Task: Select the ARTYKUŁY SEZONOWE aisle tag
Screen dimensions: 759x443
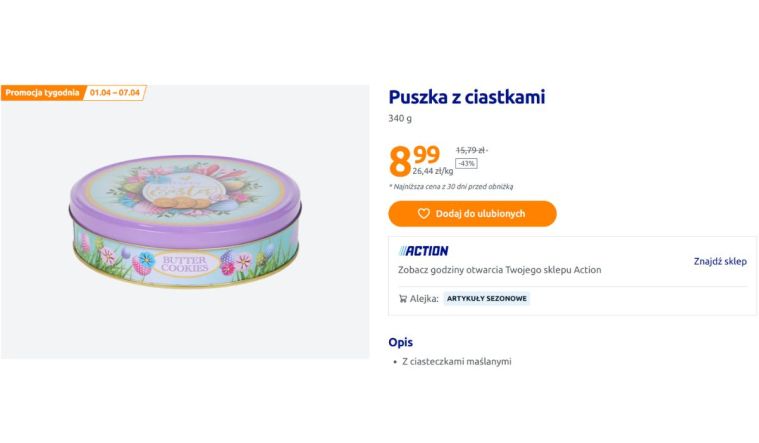Action: (486, 299)
